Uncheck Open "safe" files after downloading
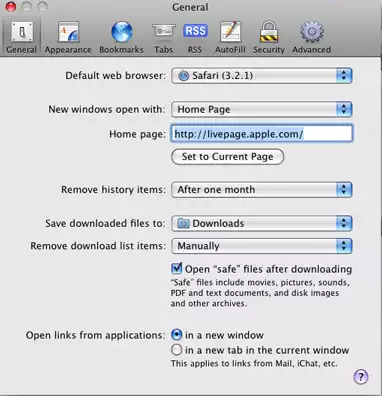 pyautogui.click(x=176, y=268)
